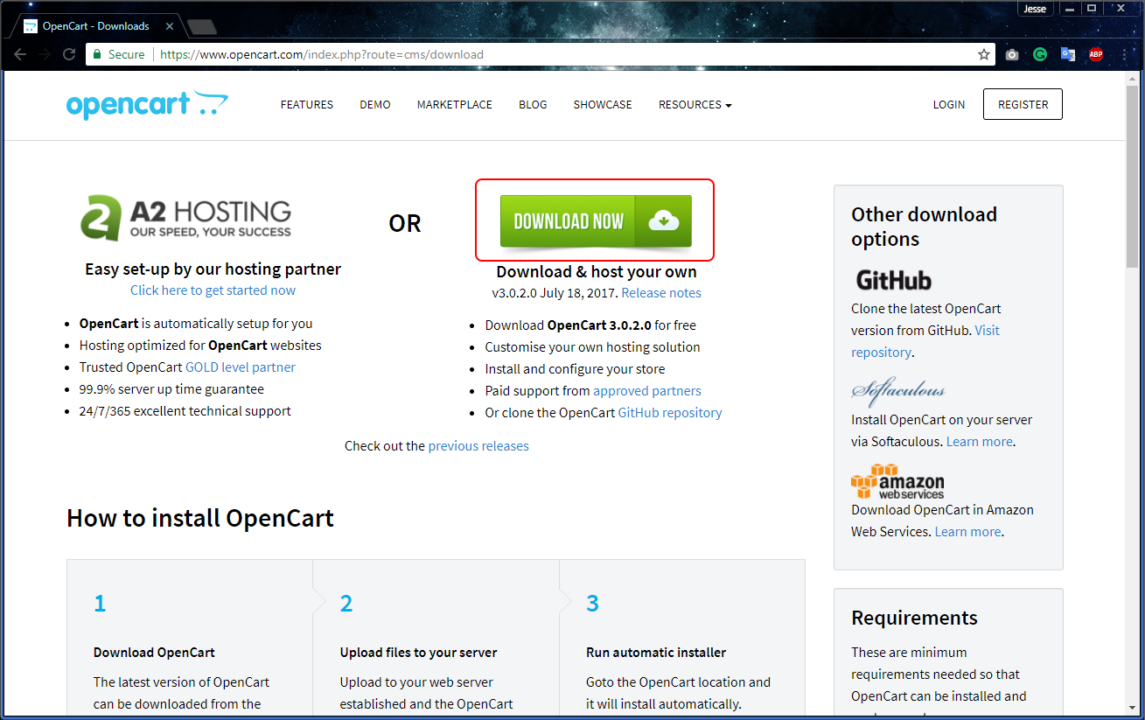Click the OpenCart logo

click(x=147, y=104)
